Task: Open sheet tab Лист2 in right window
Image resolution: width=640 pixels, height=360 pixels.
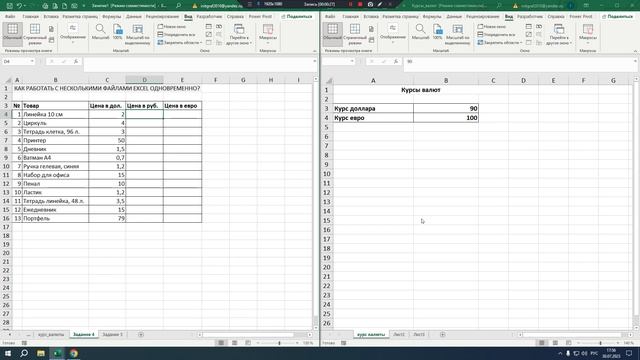Action: click(x=399, y=334)
